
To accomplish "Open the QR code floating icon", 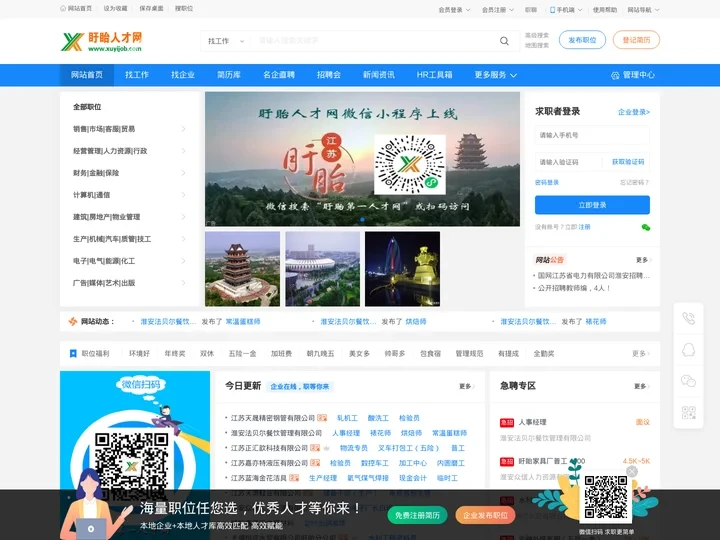I will [688, 412].
